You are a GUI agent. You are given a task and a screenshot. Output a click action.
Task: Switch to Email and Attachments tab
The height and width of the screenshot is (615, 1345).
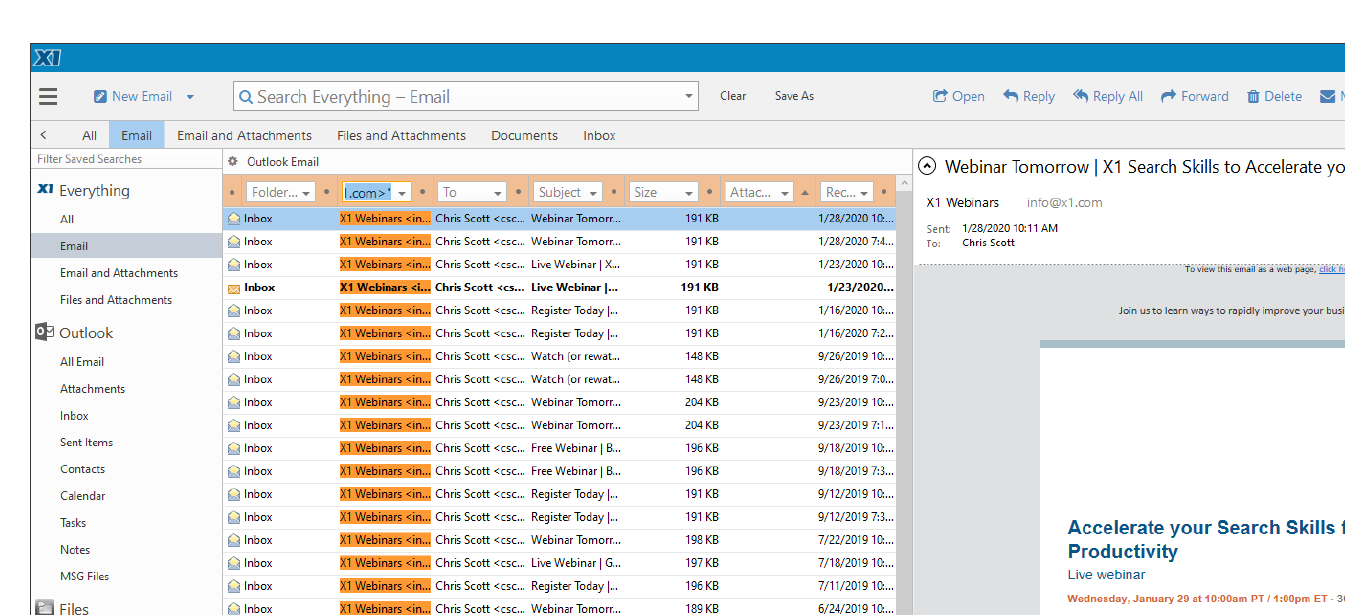click(245, 135)
